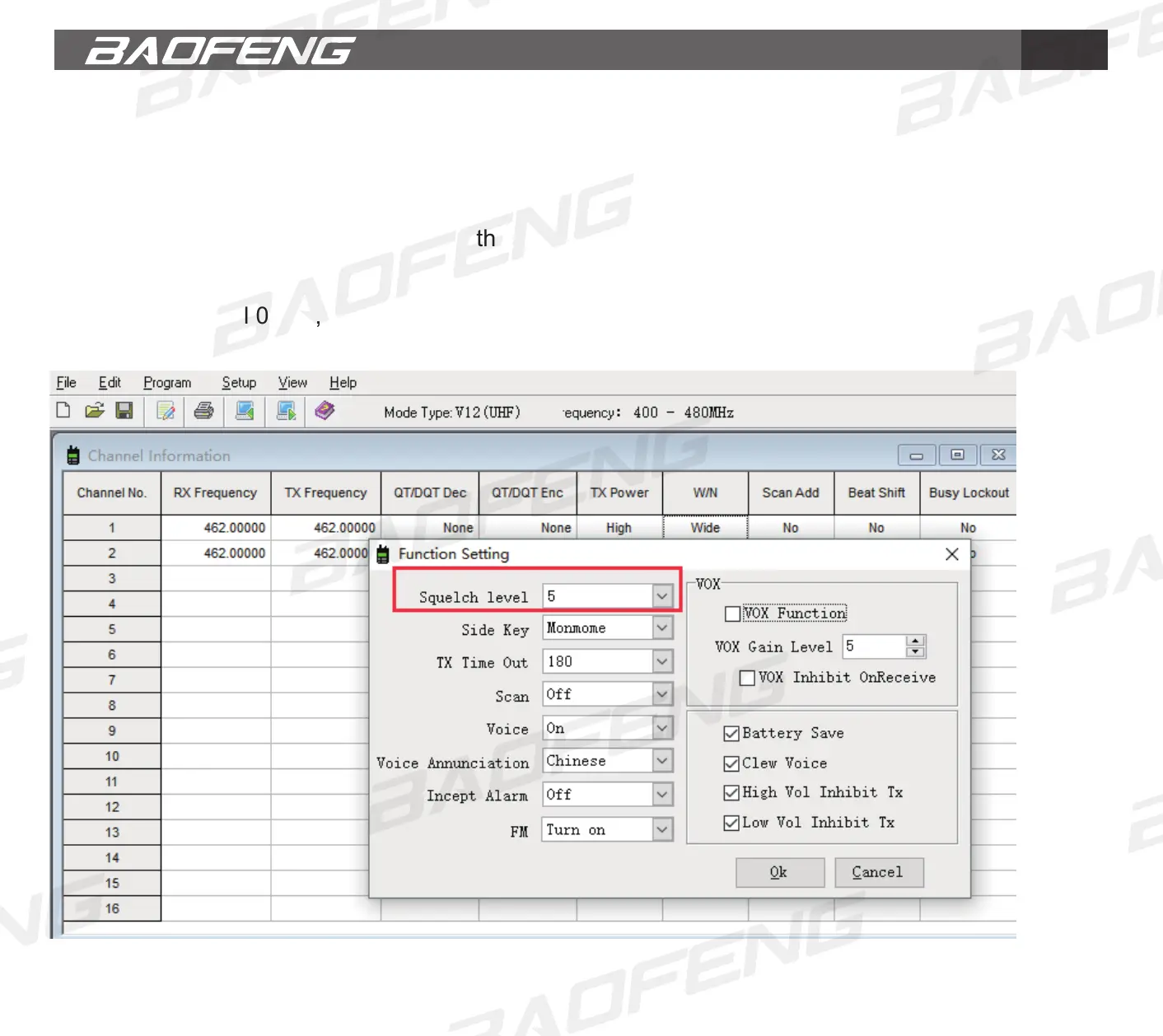The height and width of the screenshot is (1036, 1163).
Task: Close the Function Setting dialog
Action: [x=952, y=554]
